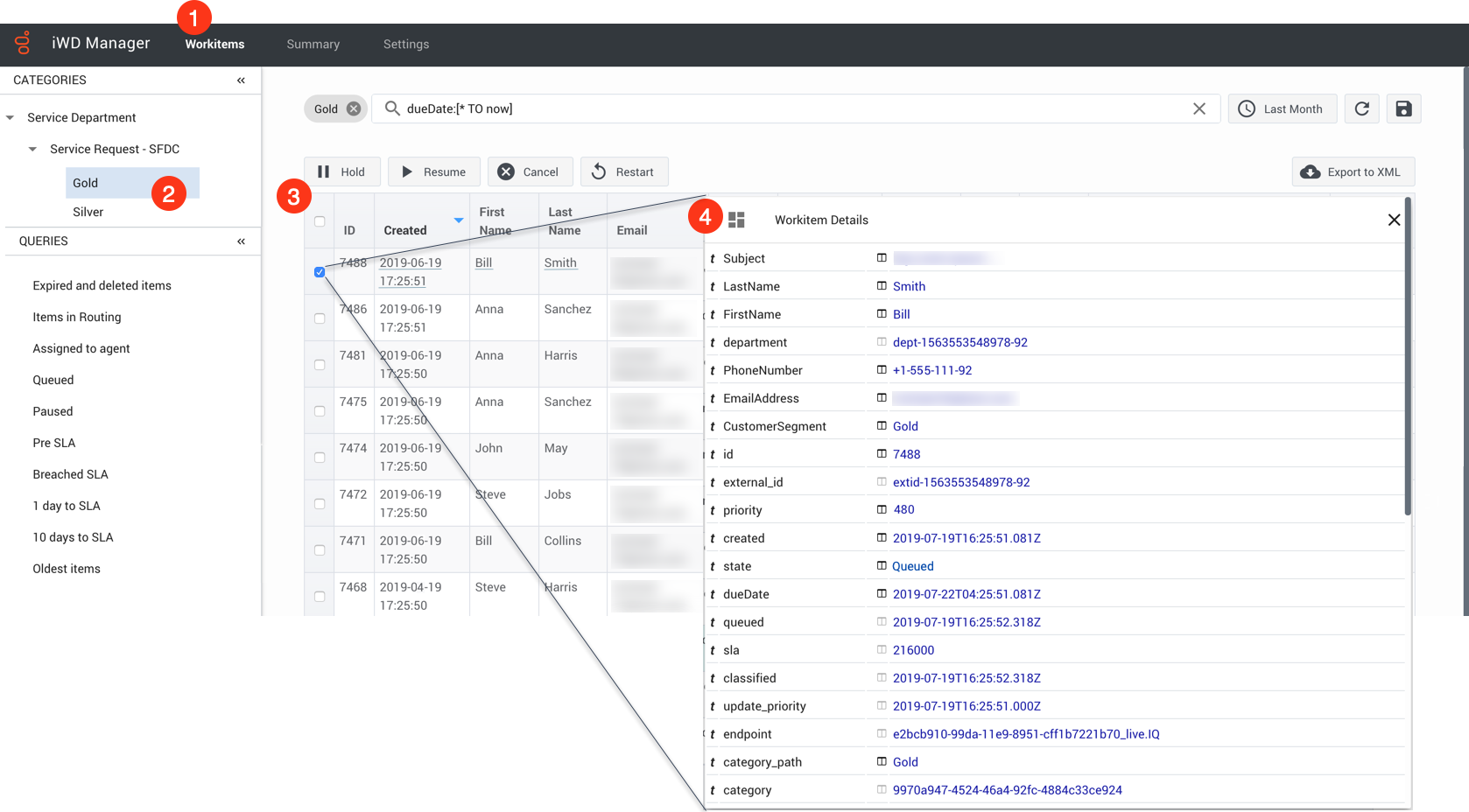Click the refresh icon beside Last Month
1469x812 pixels.
pos(1361,108)
